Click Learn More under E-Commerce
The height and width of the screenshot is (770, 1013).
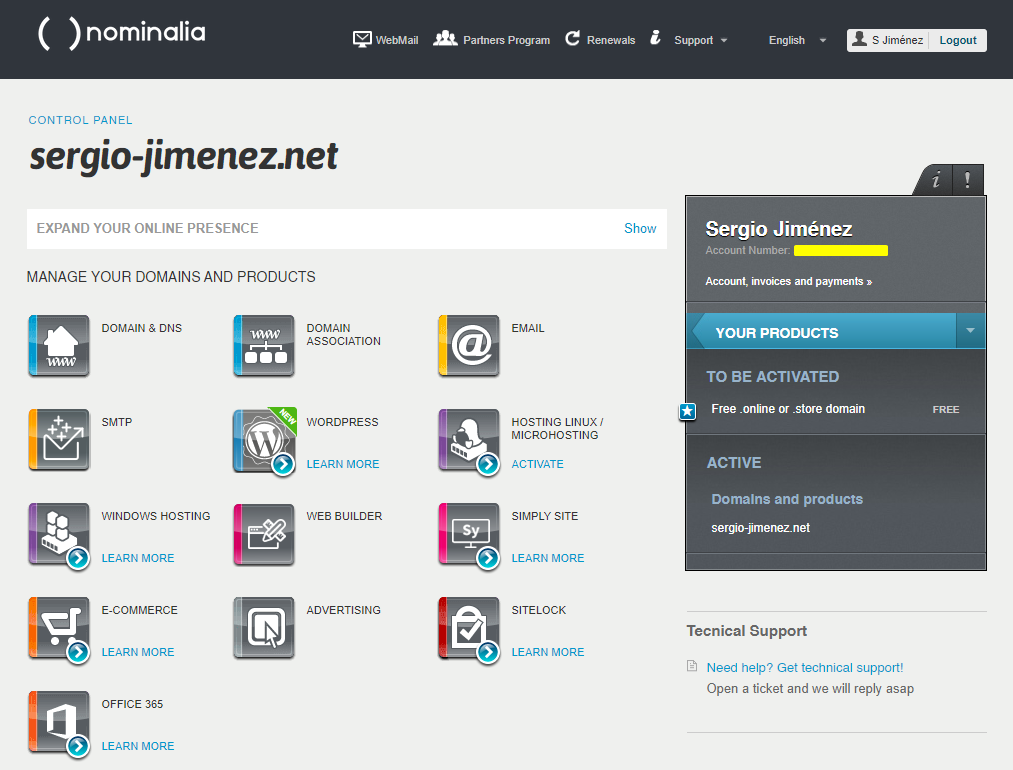click(x=138, y=652)
